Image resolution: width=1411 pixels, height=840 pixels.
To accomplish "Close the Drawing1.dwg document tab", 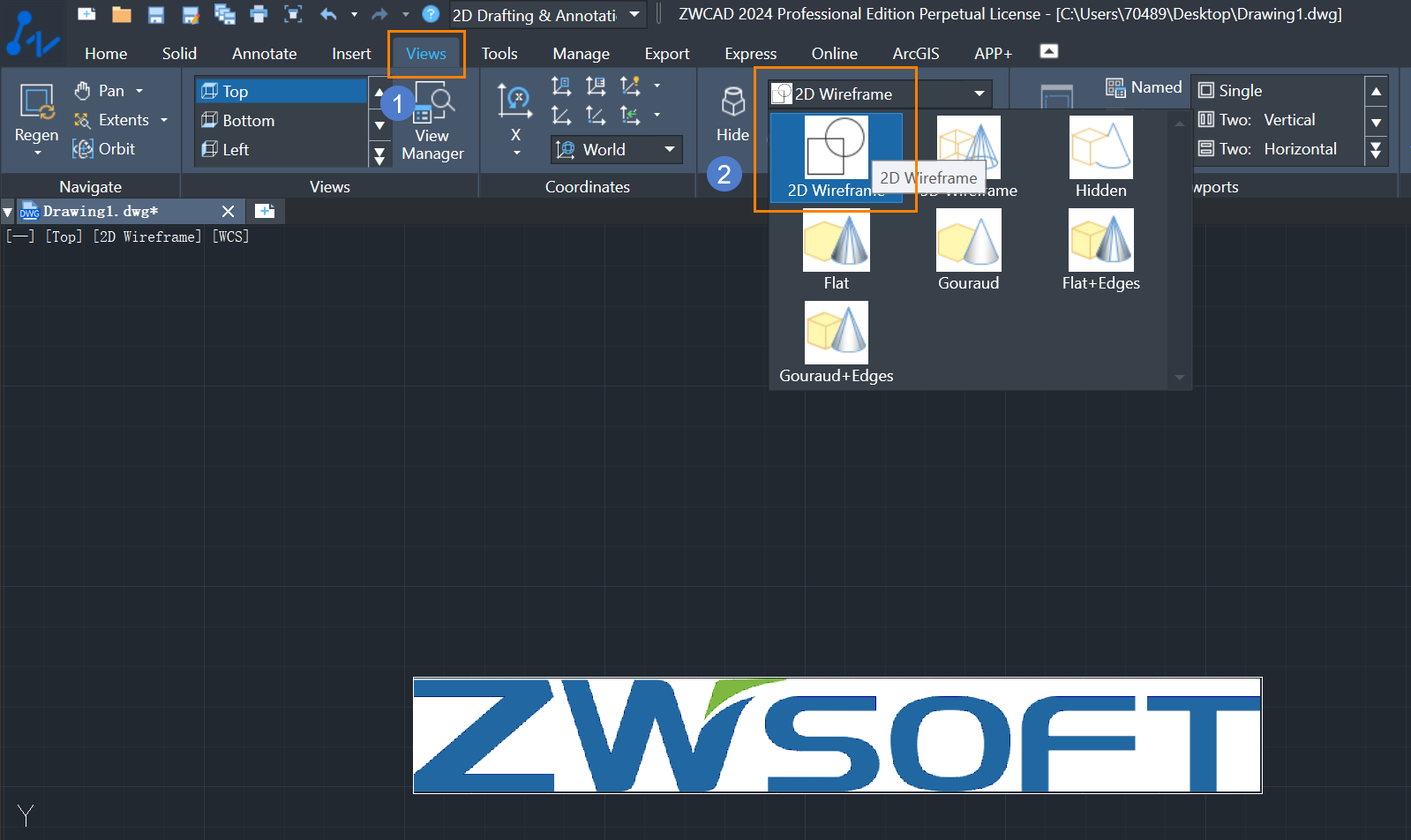I will (228, 211).
